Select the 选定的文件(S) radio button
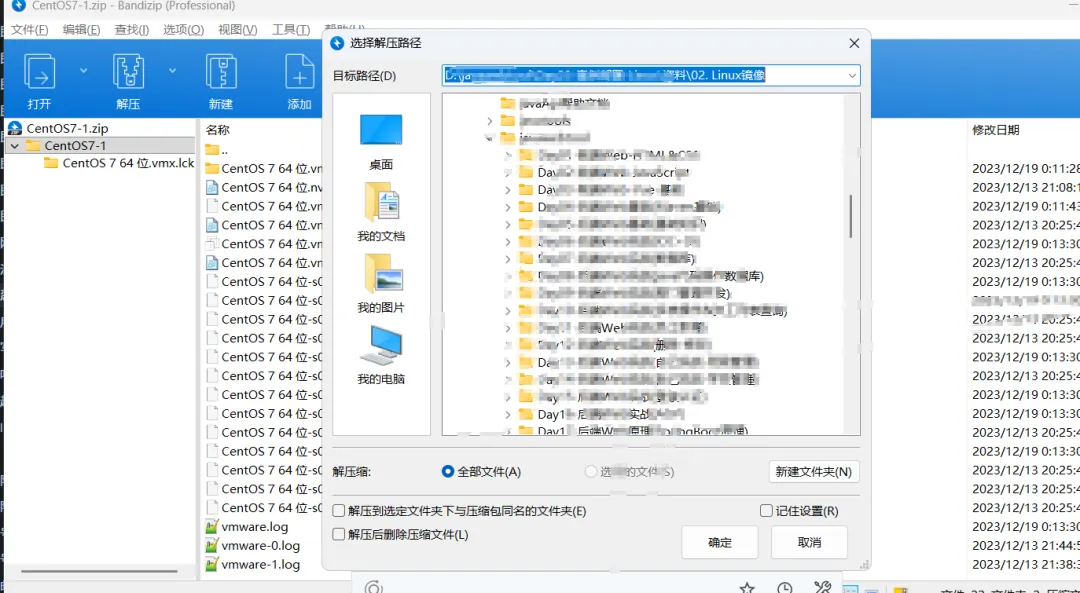The image size is (1080, 593). tap(590, 472)
